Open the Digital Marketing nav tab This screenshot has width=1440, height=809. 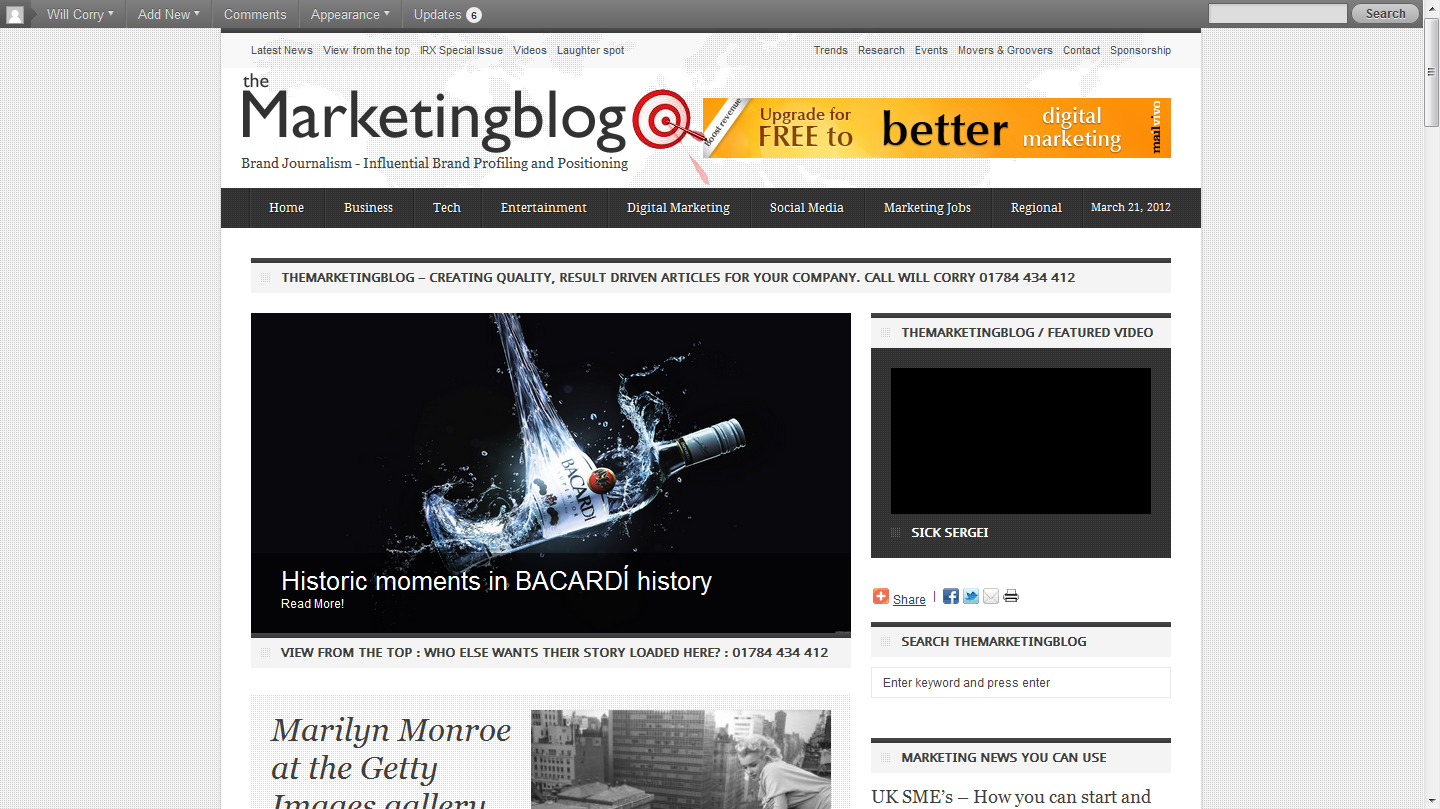click(678, 208)
